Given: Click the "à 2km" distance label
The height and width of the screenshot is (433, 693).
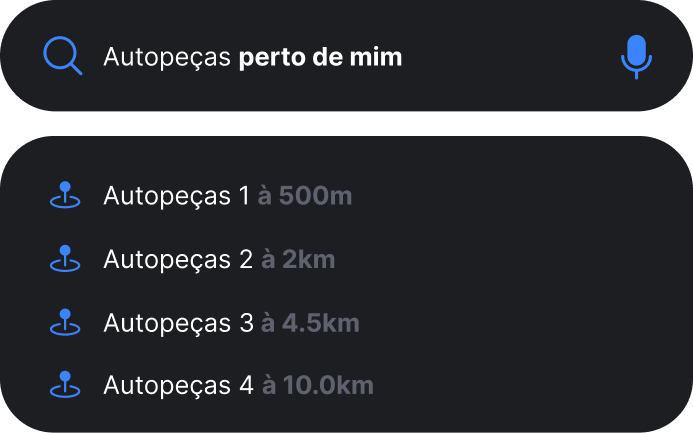Looking at the screenshot, I should pyautogui.click(x=298, y=260).
